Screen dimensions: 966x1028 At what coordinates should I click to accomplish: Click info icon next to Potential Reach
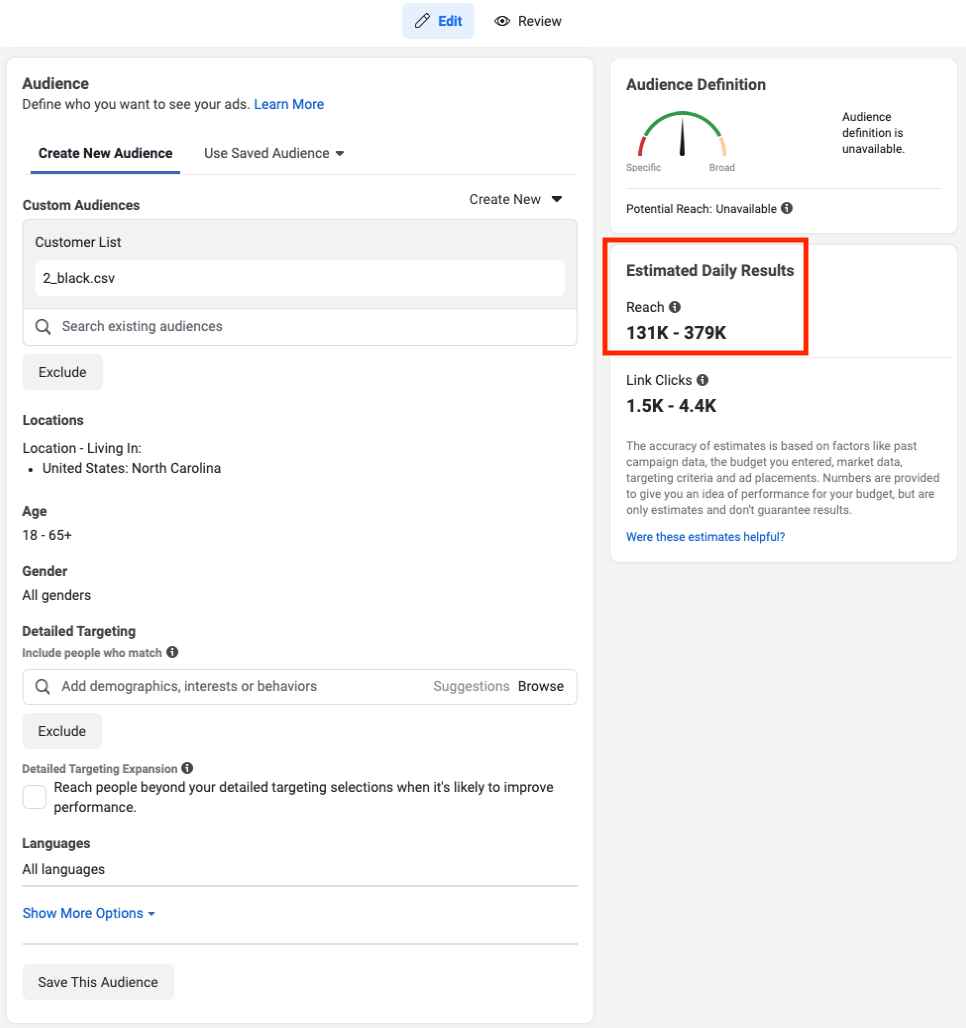click(787, 208)
